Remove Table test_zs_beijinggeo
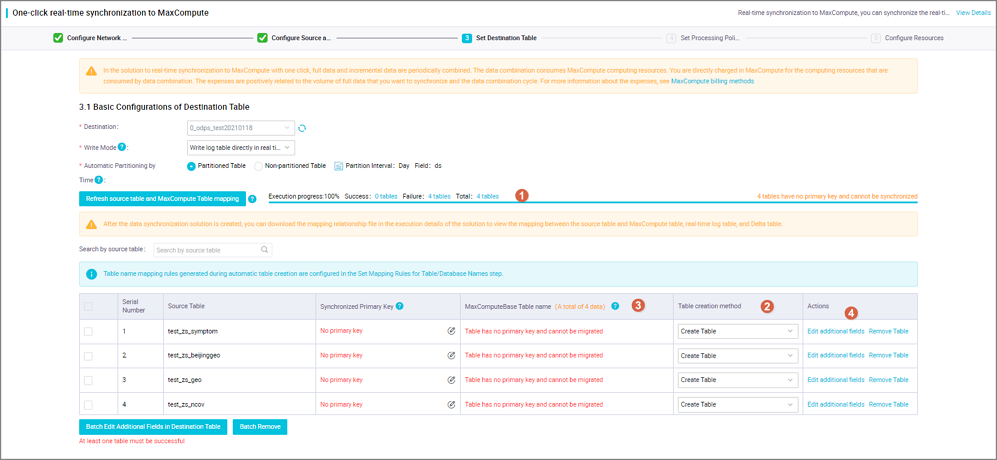 [x=888, y=356]
